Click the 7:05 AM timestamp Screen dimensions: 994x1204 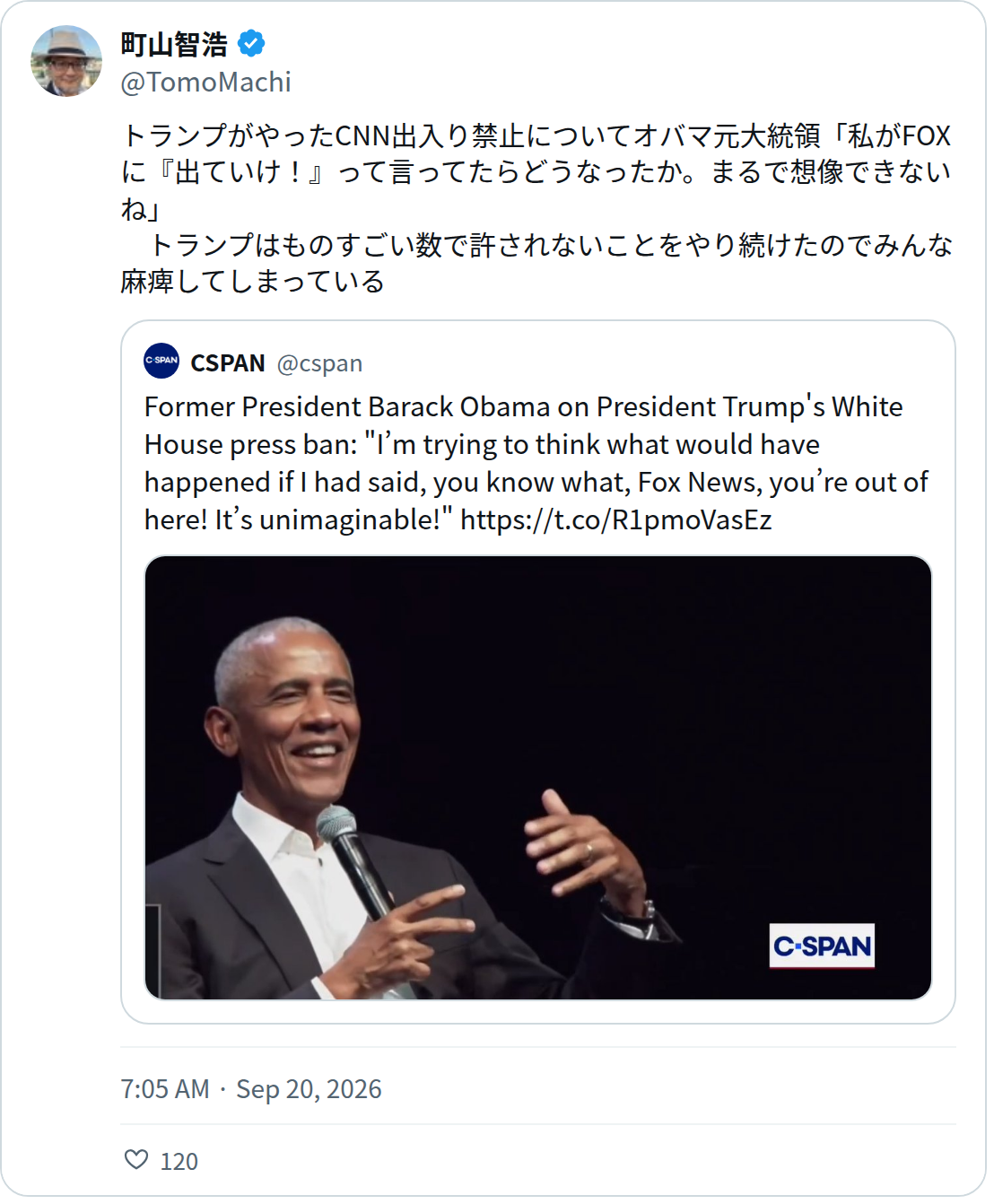(x=165, y=1088)
